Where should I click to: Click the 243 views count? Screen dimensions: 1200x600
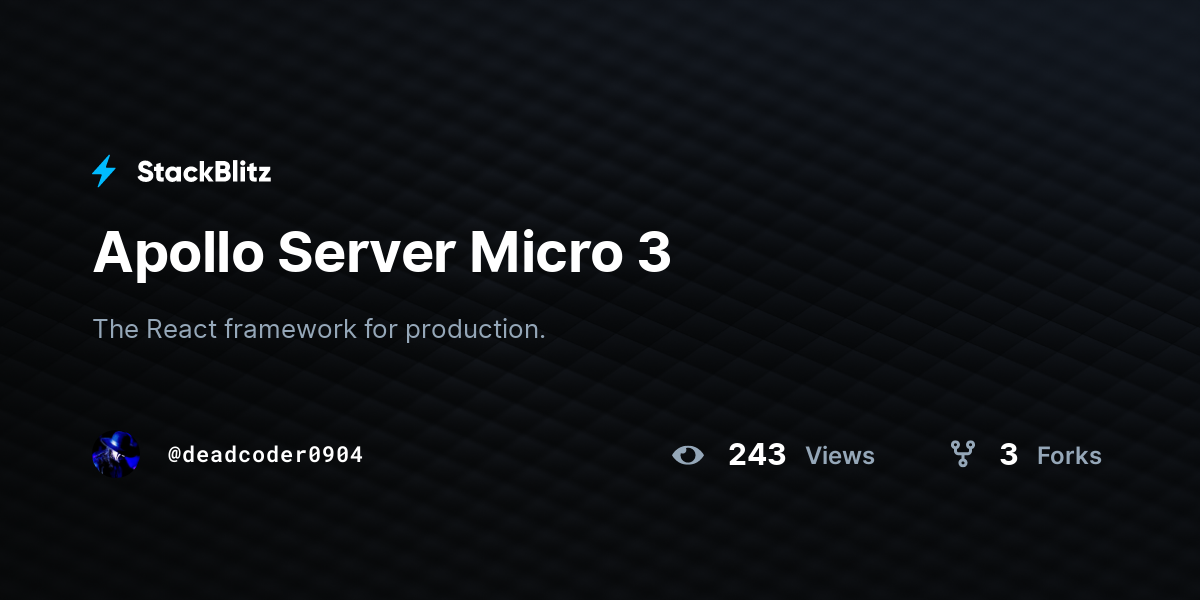tap(757, 455)
